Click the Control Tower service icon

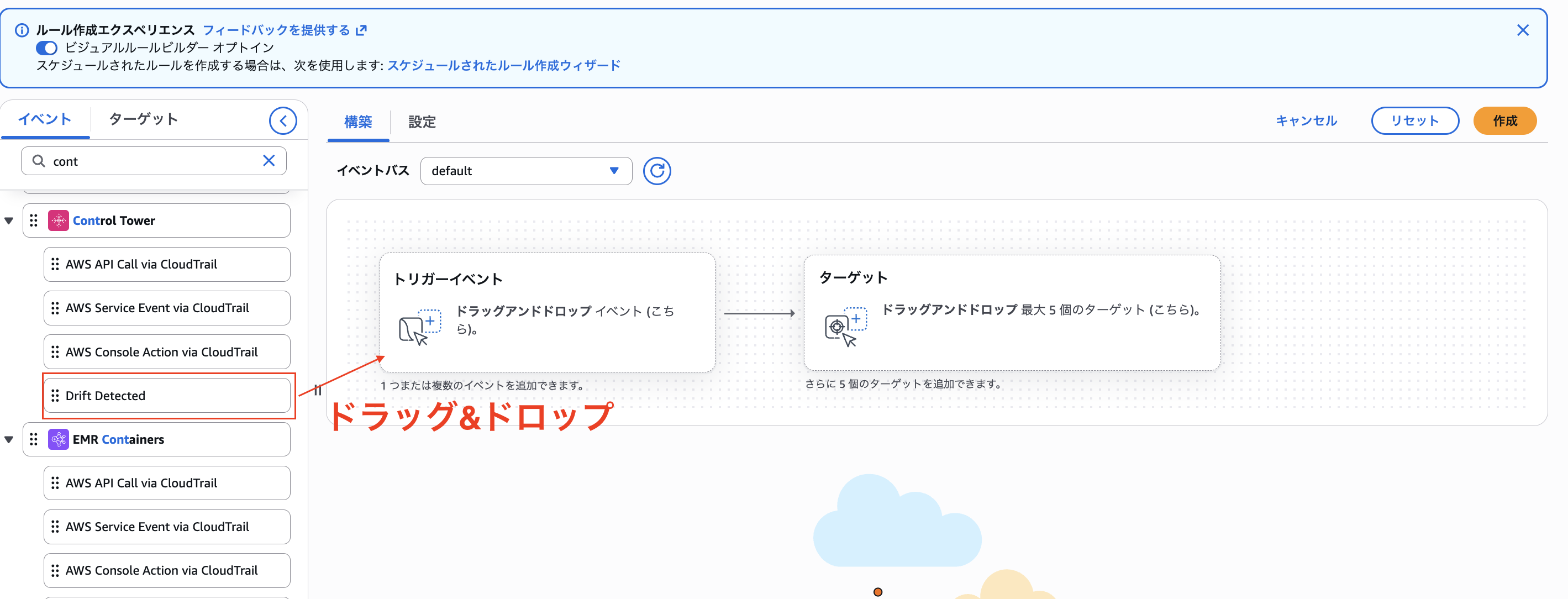pyautogui.click(x=58, y=220)
